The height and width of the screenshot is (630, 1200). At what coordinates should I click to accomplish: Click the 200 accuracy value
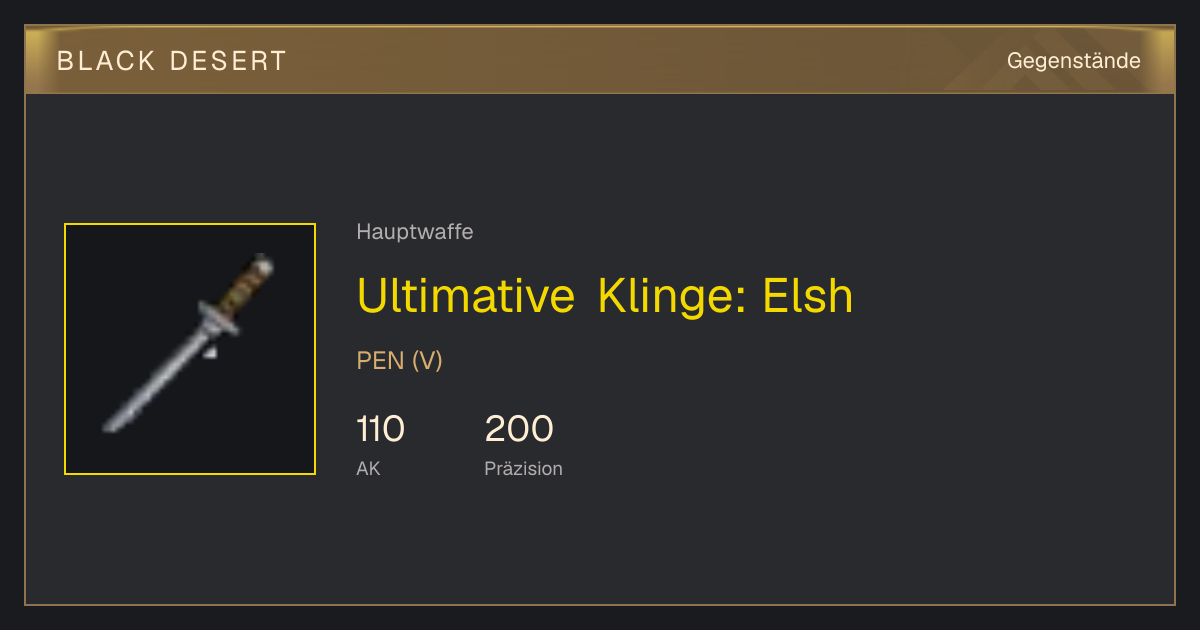click(x=519, y=429)
